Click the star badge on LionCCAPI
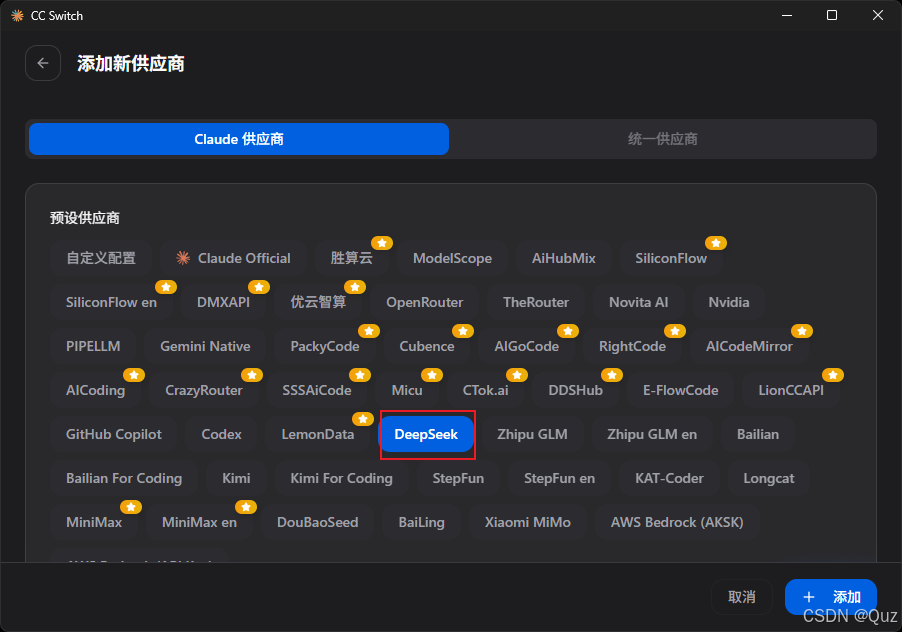 point(833,375)
